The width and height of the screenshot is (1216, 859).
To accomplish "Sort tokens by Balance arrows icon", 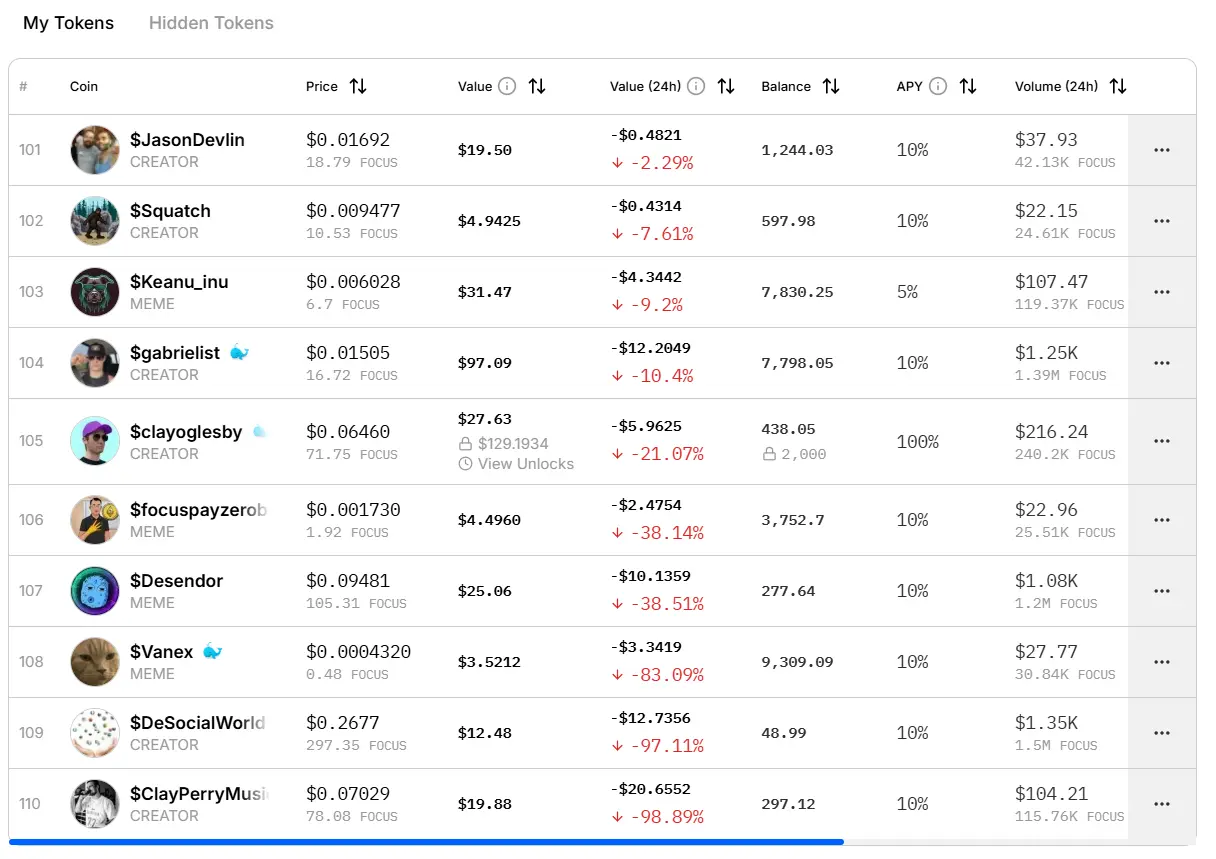I will (831, 86).
